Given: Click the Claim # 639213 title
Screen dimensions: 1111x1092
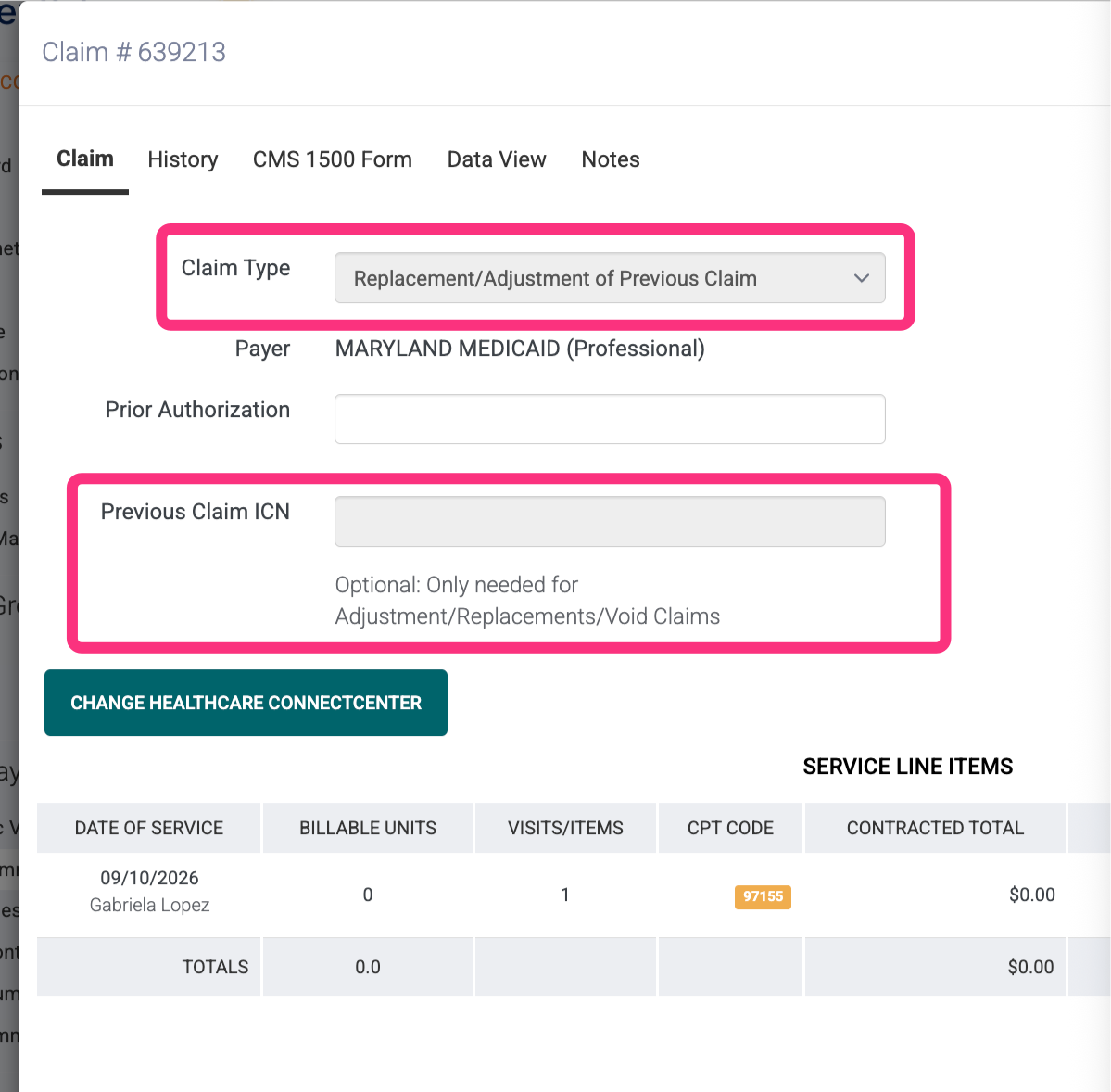Looking at the screenshot, I should [x=134, y=52].
